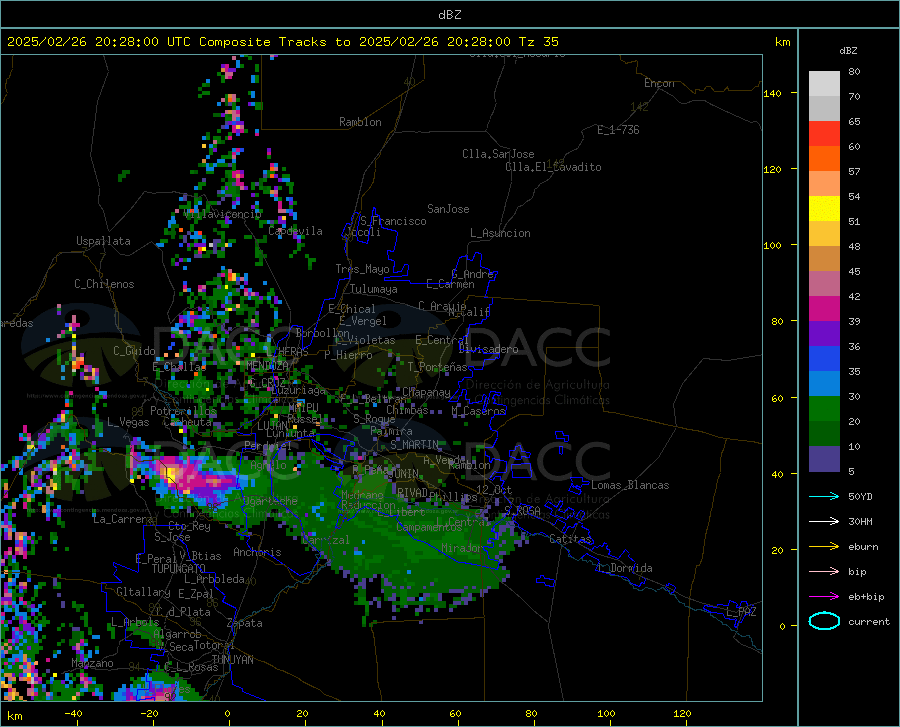Click the C_Chilenos label
The image size is (900, 727).
pos(104,284)
